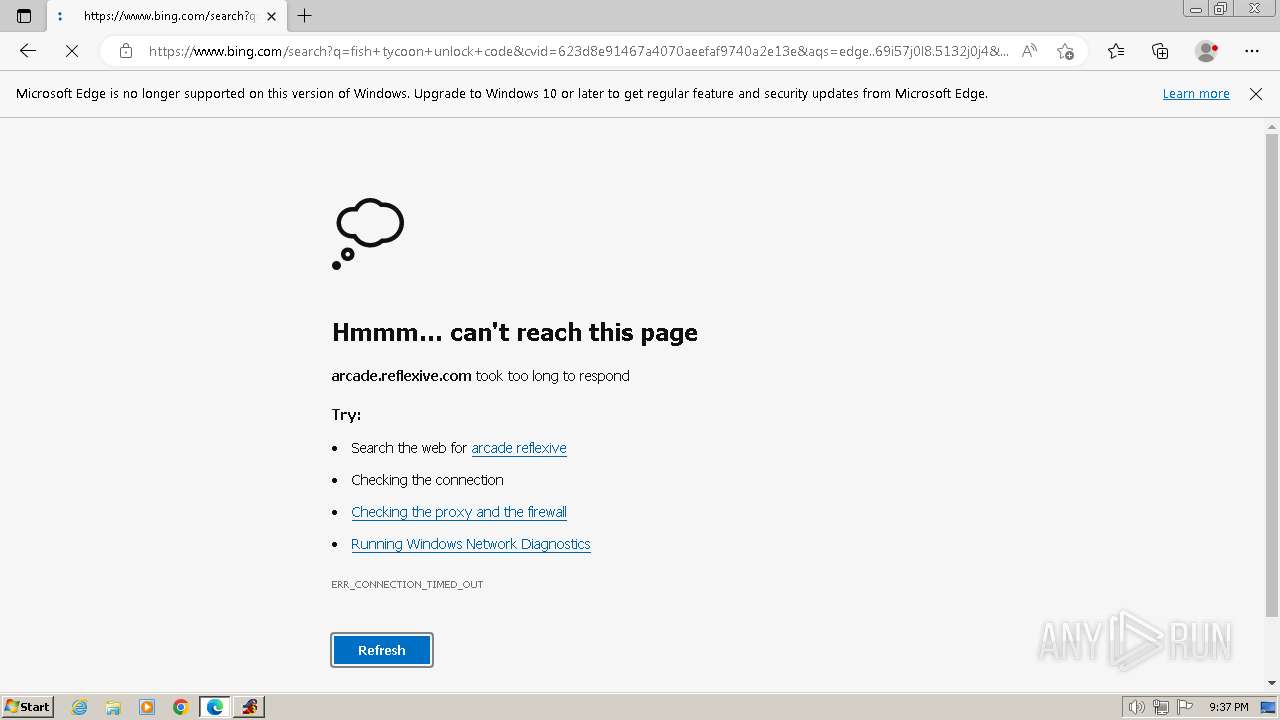This screenshot has height=720, width=1280.
Task: Click the page vertical scrollbar
Action: point(1272,375)
